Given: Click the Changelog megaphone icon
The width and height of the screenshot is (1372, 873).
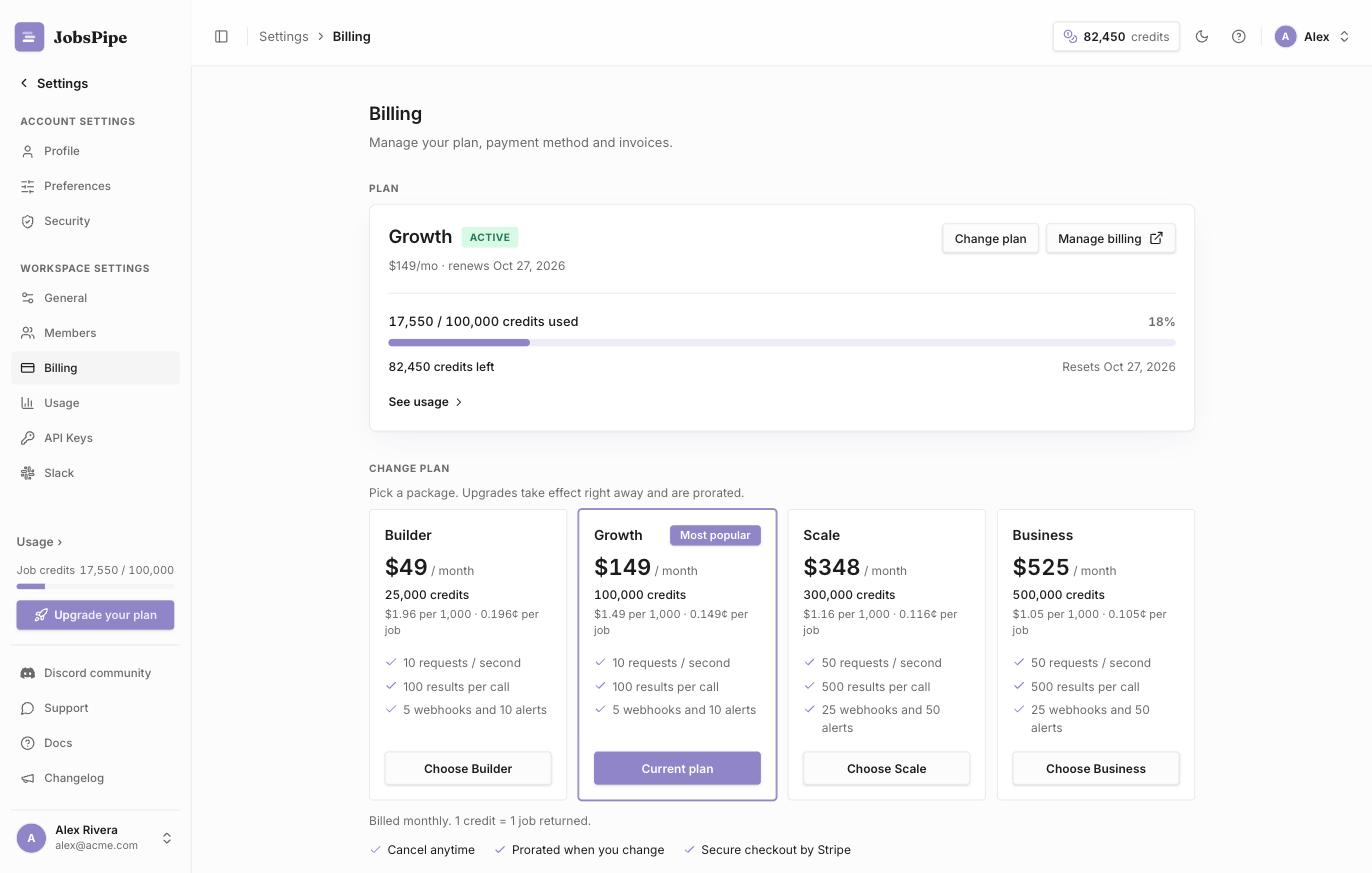Looking at the screenshot, I should point(28,778).
